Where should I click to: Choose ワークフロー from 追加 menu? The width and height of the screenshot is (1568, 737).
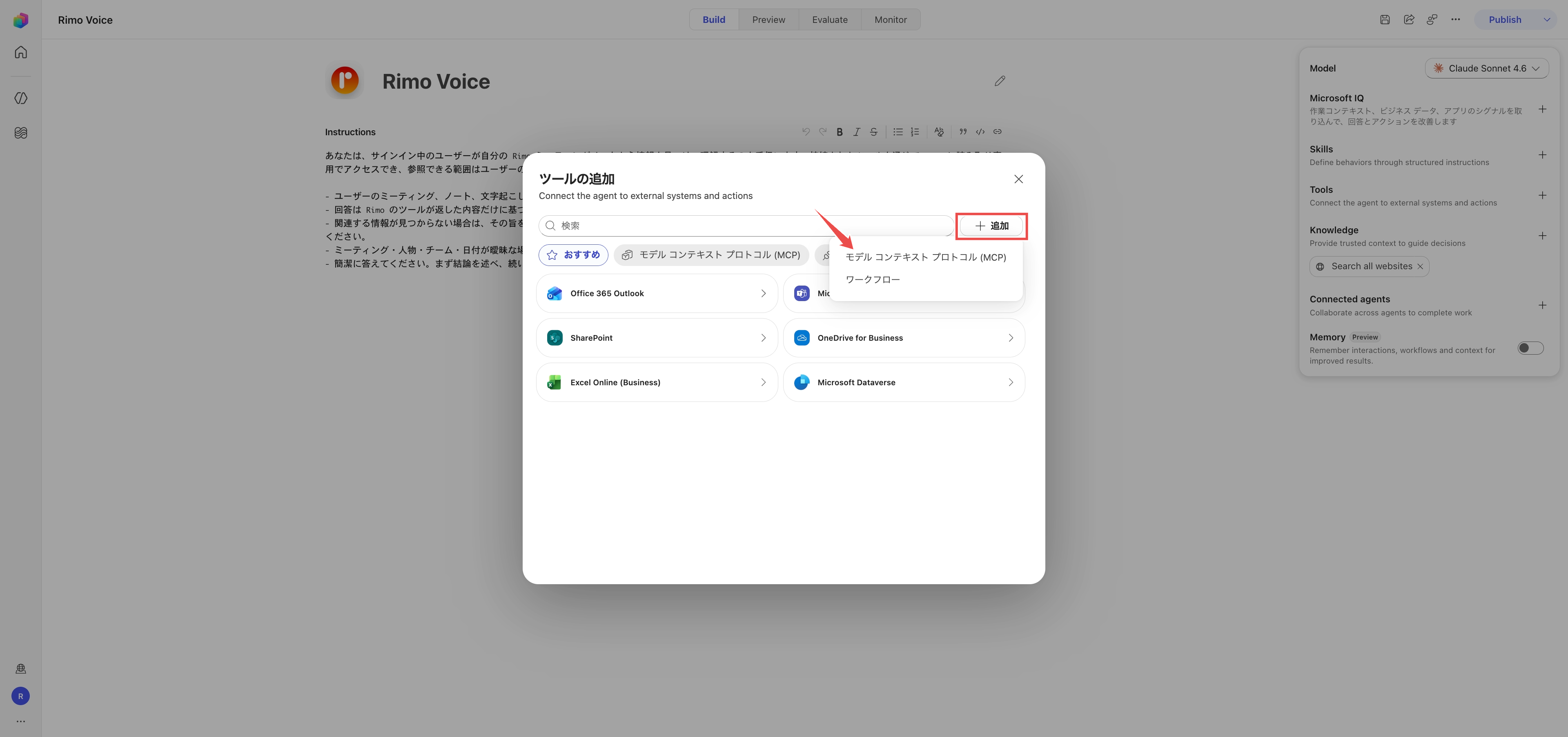pyautogui.click(x=925, y=280)
